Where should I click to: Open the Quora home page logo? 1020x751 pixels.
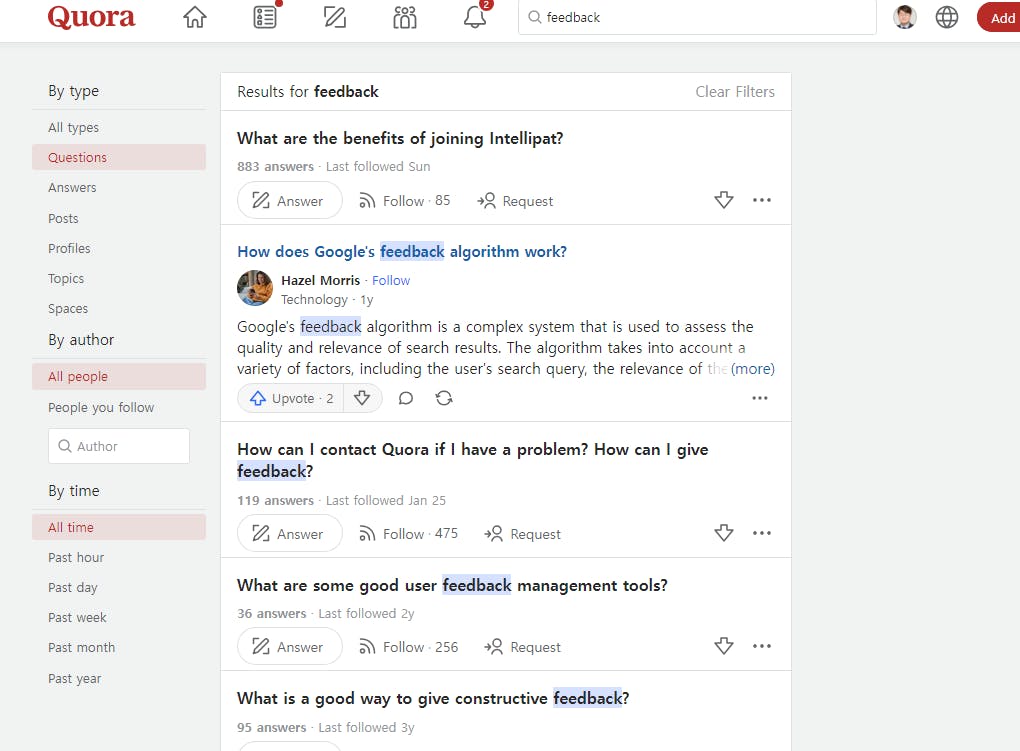tap(91, 17)
